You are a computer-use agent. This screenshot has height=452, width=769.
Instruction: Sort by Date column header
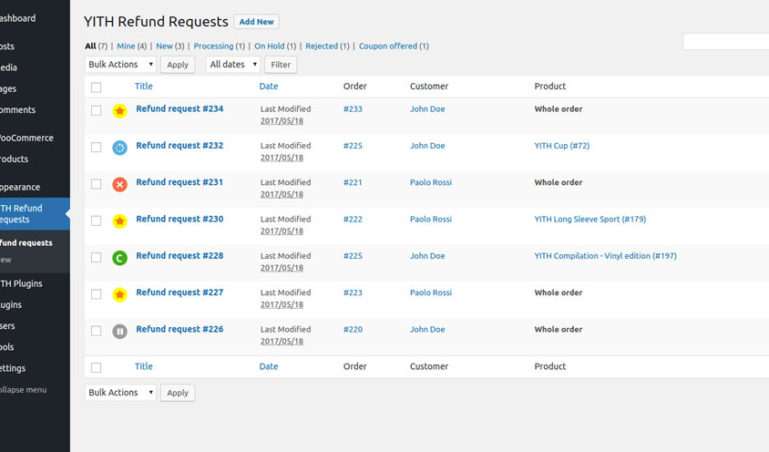[268, 86]
